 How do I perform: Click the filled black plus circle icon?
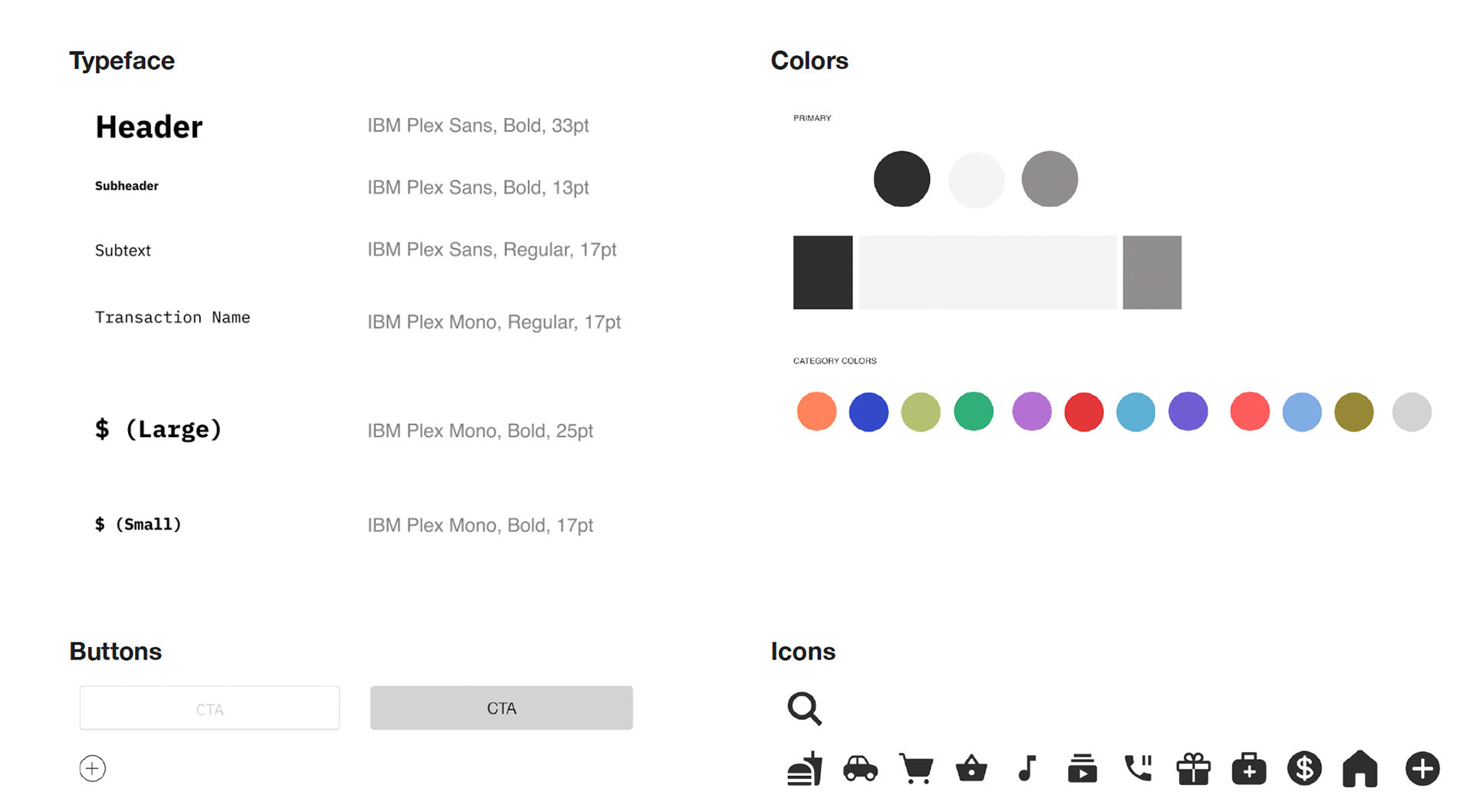(x=1422, y=768)
